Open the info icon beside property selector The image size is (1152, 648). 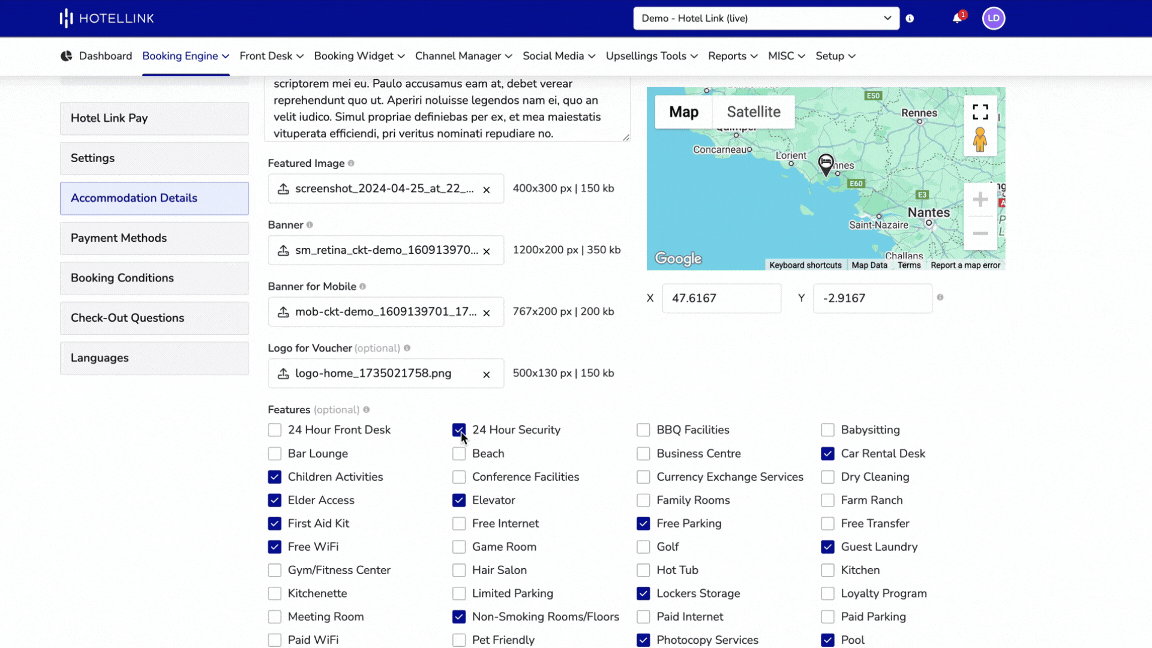[910, 18]
